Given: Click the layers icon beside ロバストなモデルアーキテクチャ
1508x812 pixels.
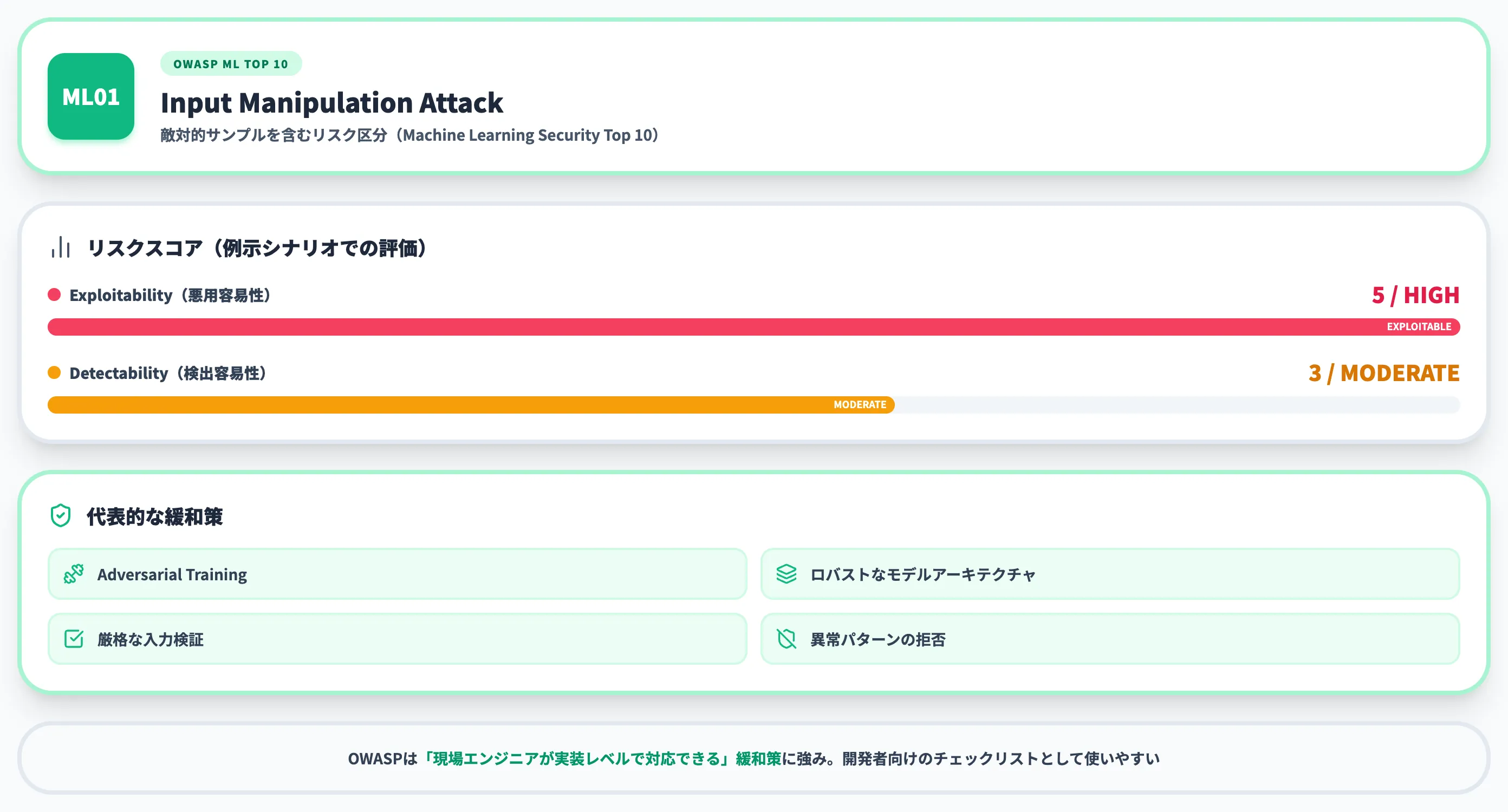Looking at the screenshot, I should [x=786, y=574].
